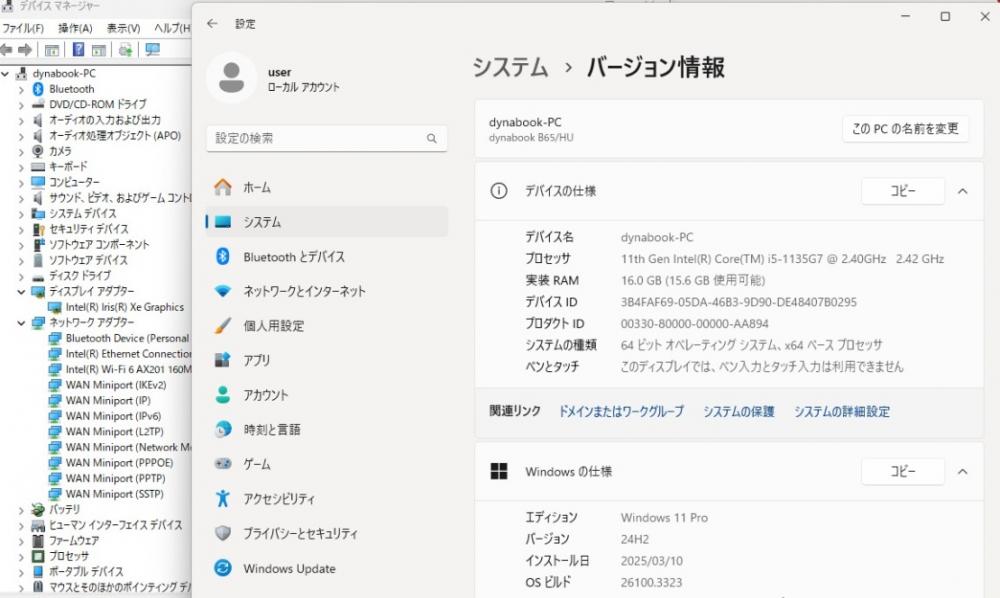Collapse the Network adapters tree node
1000x598 pixels.
(21, 323)
